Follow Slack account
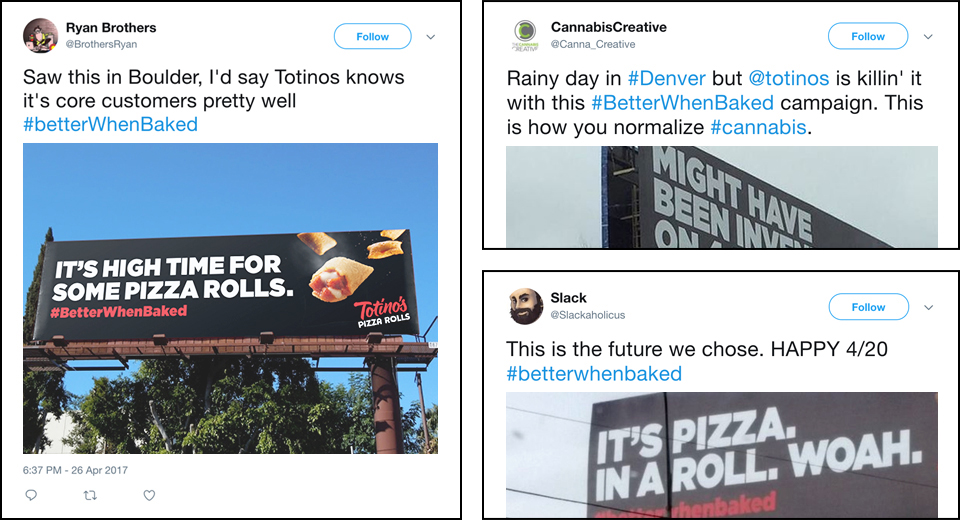Viewport: 960px width, 520px height. [x=868, y=307]
